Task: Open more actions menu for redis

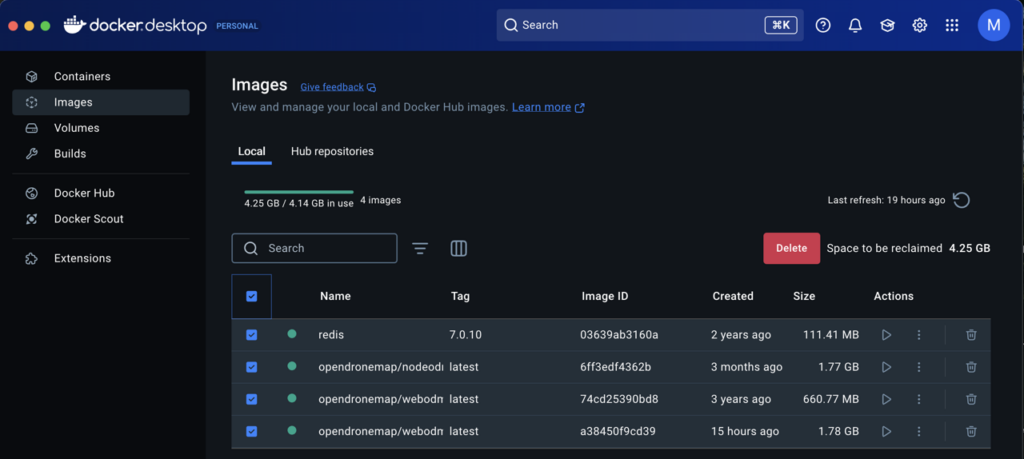Action: click(919, 335)
